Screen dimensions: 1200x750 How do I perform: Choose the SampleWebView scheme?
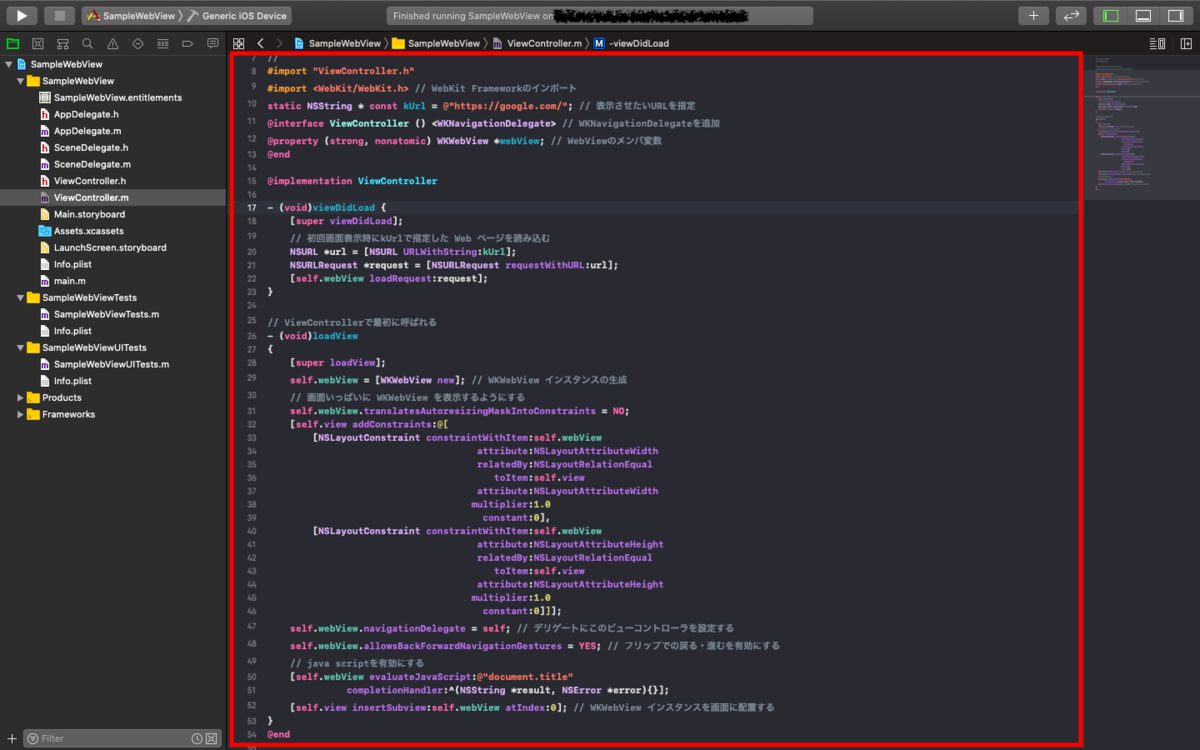click(x=130, y=15)
